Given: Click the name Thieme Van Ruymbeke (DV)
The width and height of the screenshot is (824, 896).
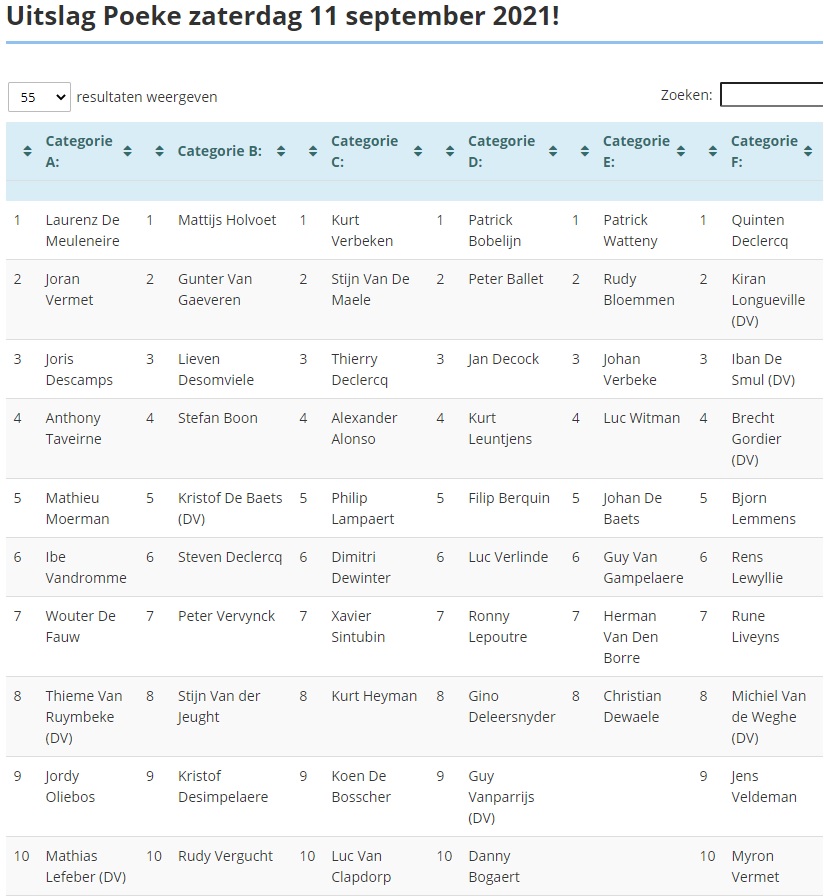Looking at the screenshot, I should pos(84,717).
